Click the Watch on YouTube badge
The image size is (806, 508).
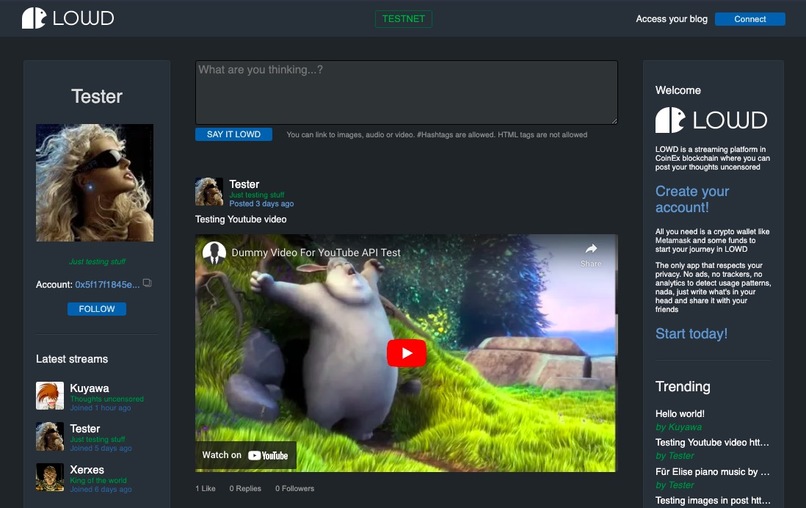[245, 455]
